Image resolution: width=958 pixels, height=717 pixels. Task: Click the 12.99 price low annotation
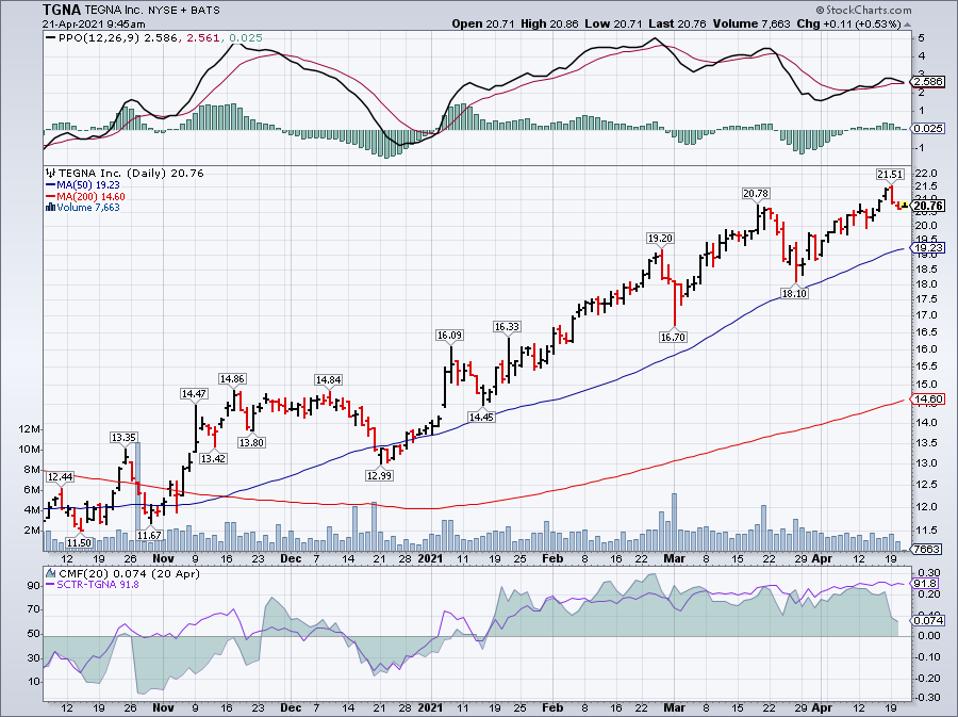[x=379, y=475]
